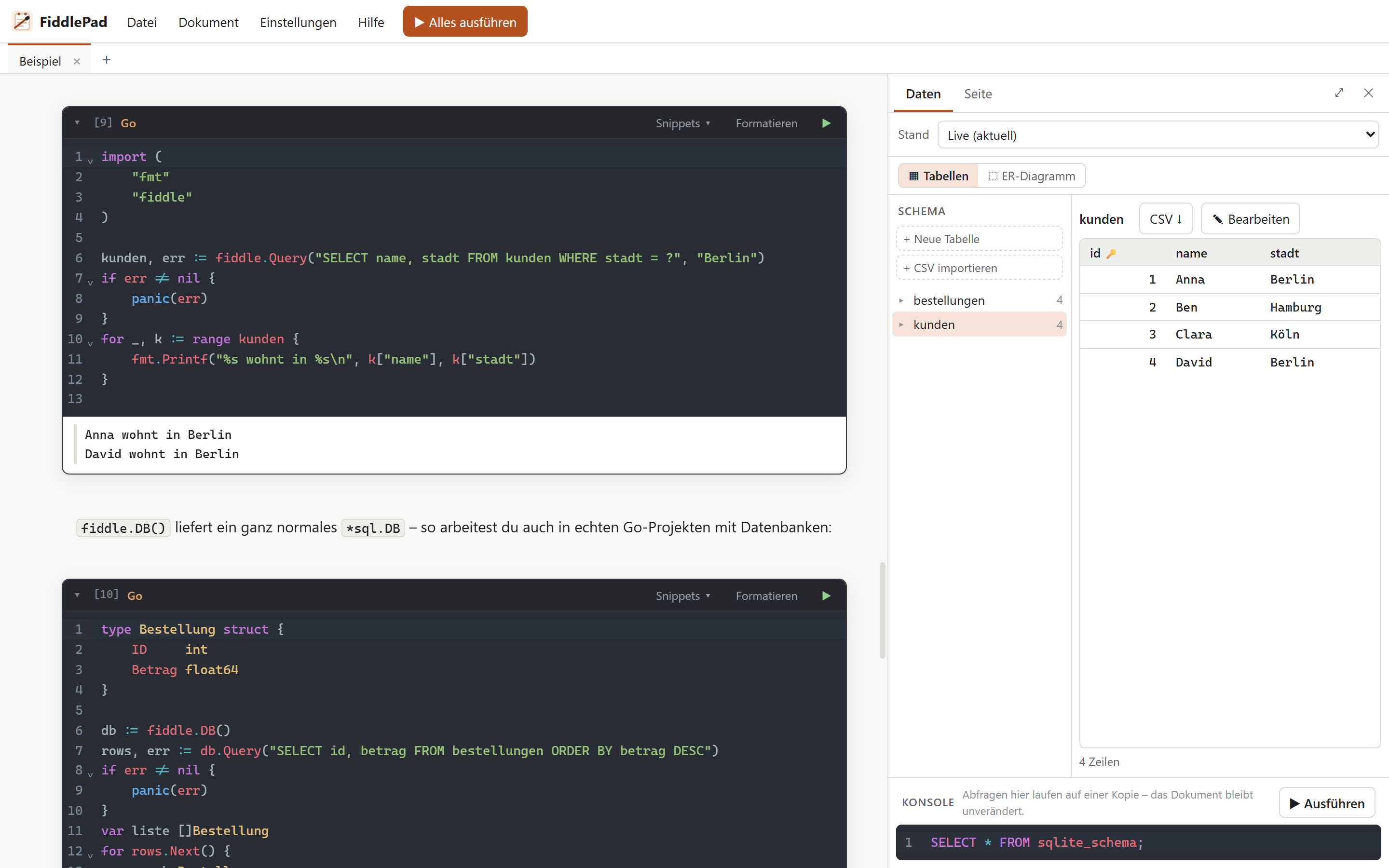Screen dimensions: 1389x868
Task: Expand the data panel to fullscreen
Action: point(1339,93)
